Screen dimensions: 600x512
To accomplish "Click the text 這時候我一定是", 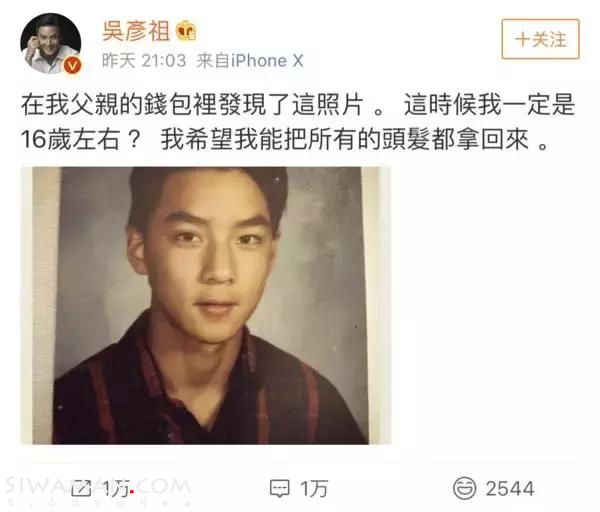I will [489, 104].
